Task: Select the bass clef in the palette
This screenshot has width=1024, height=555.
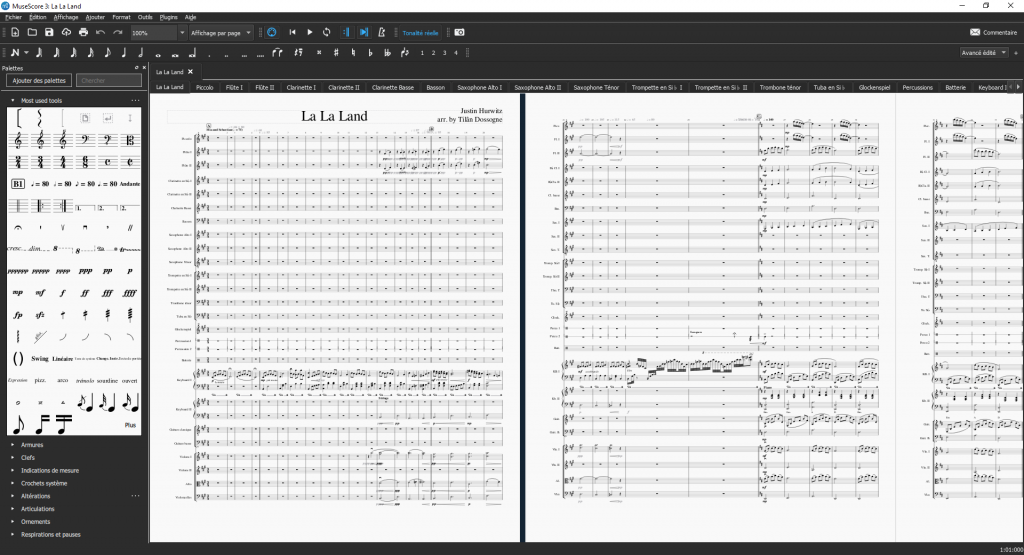Action: point(85,140)
